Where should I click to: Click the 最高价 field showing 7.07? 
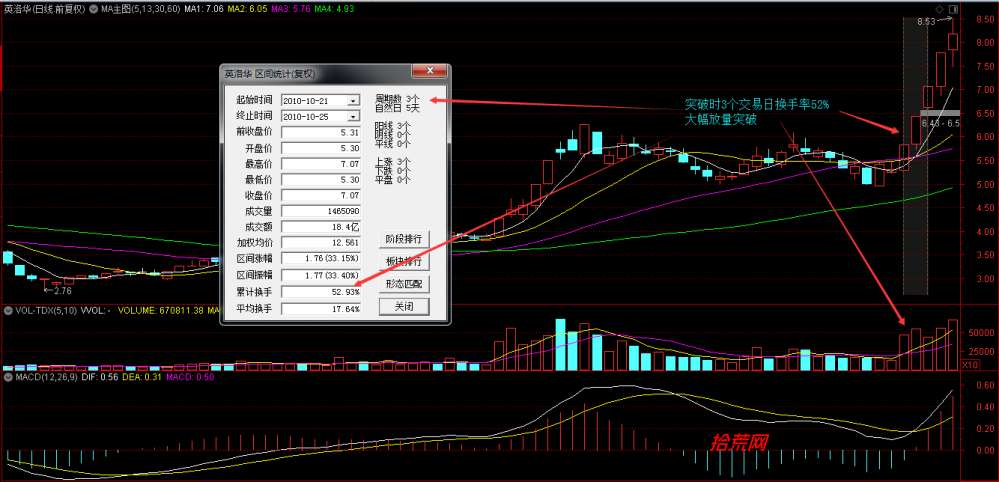[x=321, y=164]
